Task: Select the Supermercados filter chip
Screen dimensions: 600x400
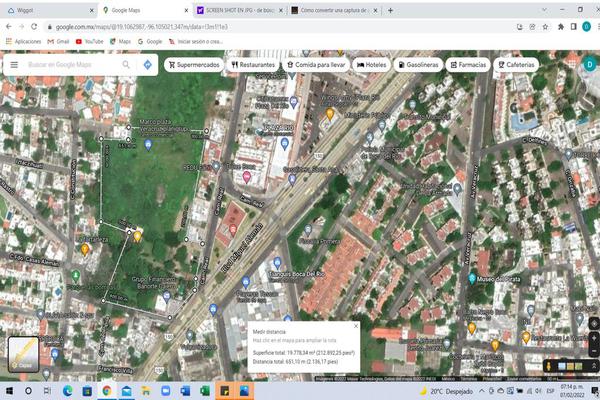Action: click(195, 64)
